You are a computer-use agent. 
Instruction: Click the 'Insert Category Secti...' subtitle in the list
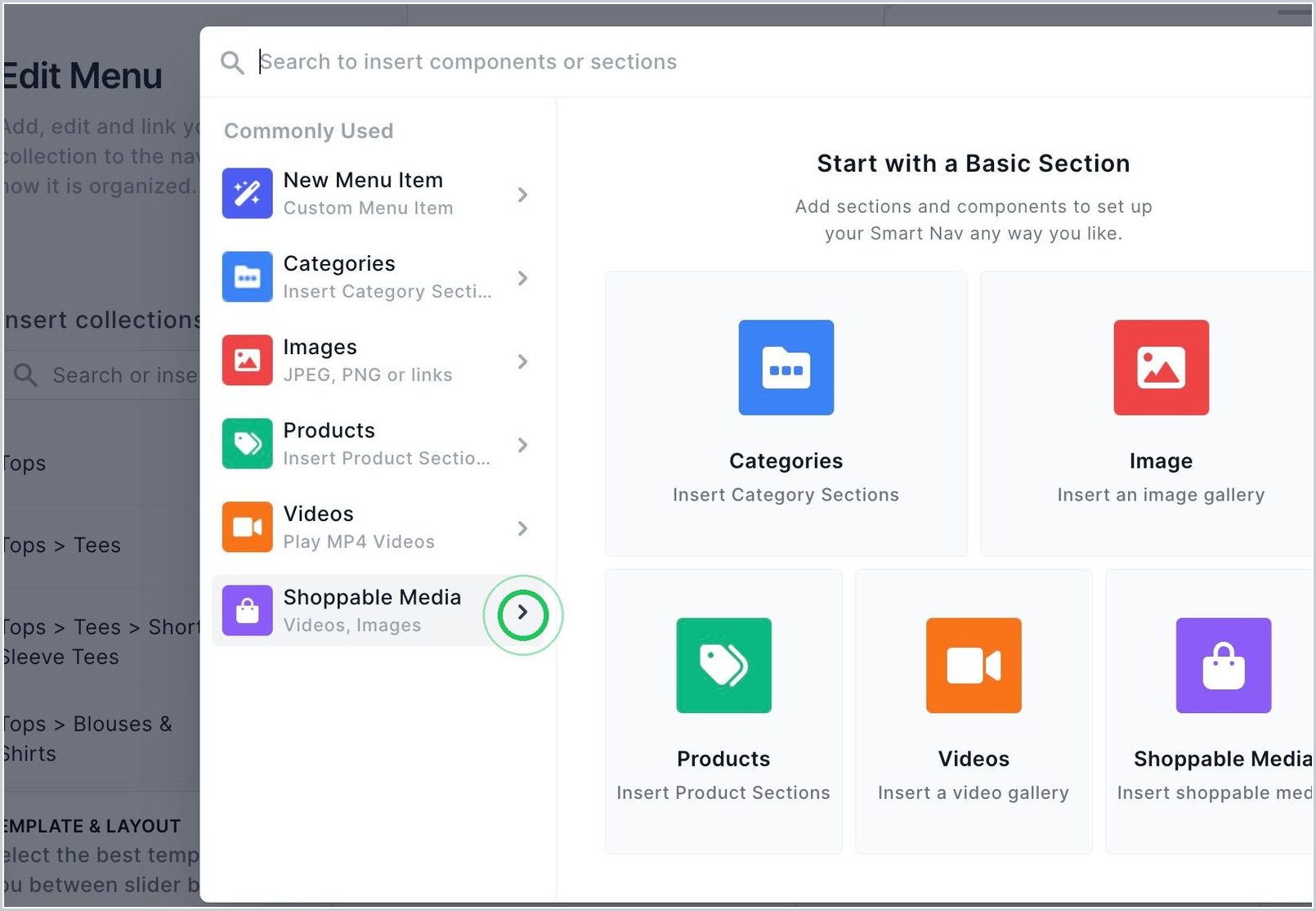tap(387, 291)
